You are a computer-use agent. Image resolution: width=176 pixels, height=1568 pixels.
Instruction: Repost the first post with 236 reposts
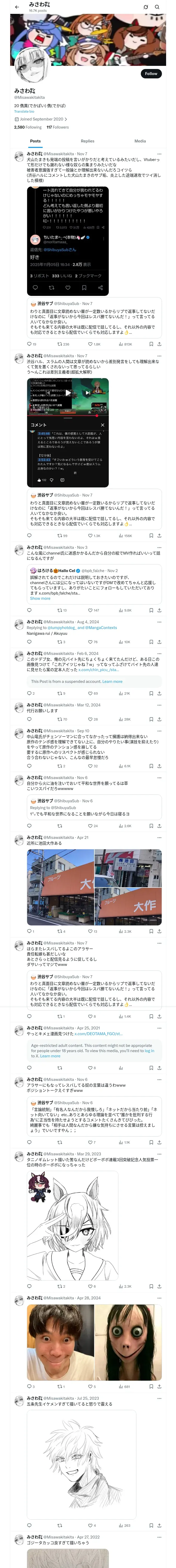63,344
